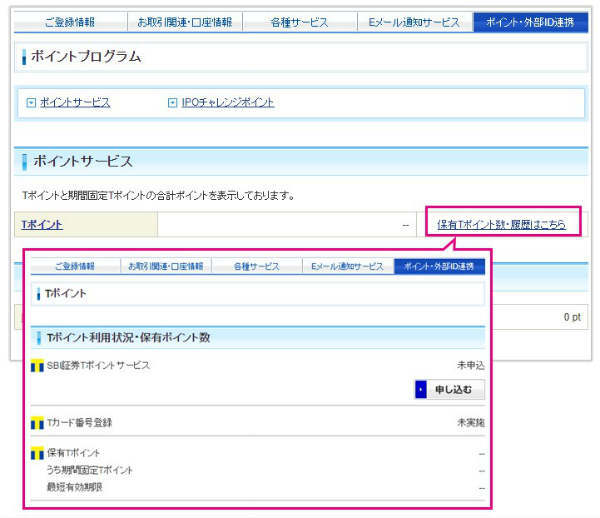
Task: Select 各種サービス tab in popup panel
Action: pyautogui.click(x=257, y=266)
